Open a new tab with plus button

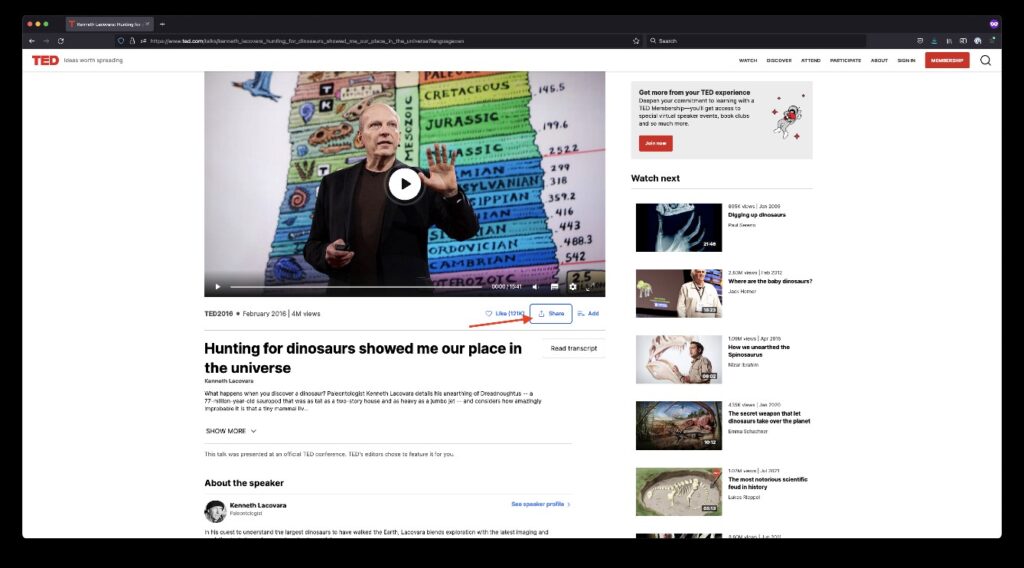[162, 24]
